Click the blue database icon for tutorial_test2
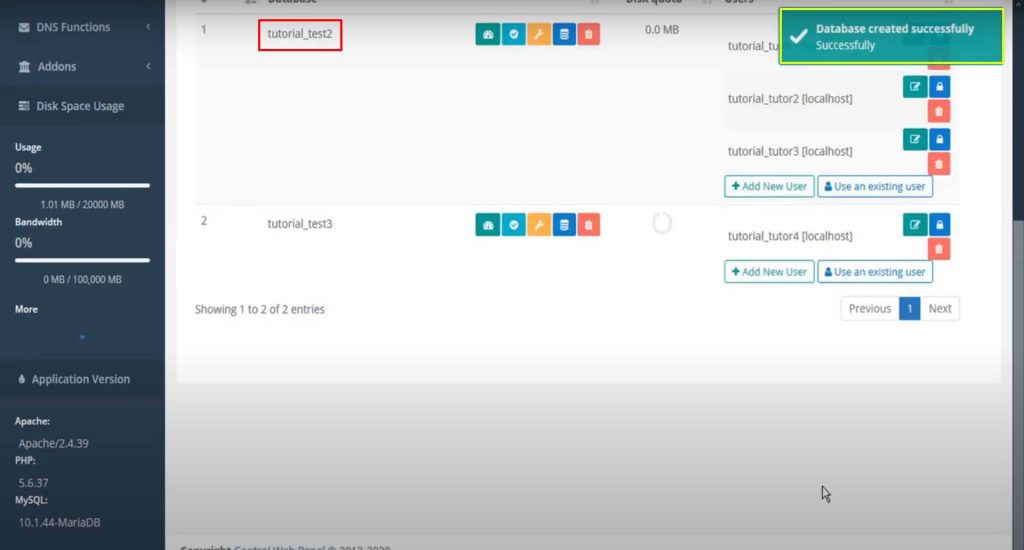Viewport: 1024px width, 550px height. [x=564, y=34]
